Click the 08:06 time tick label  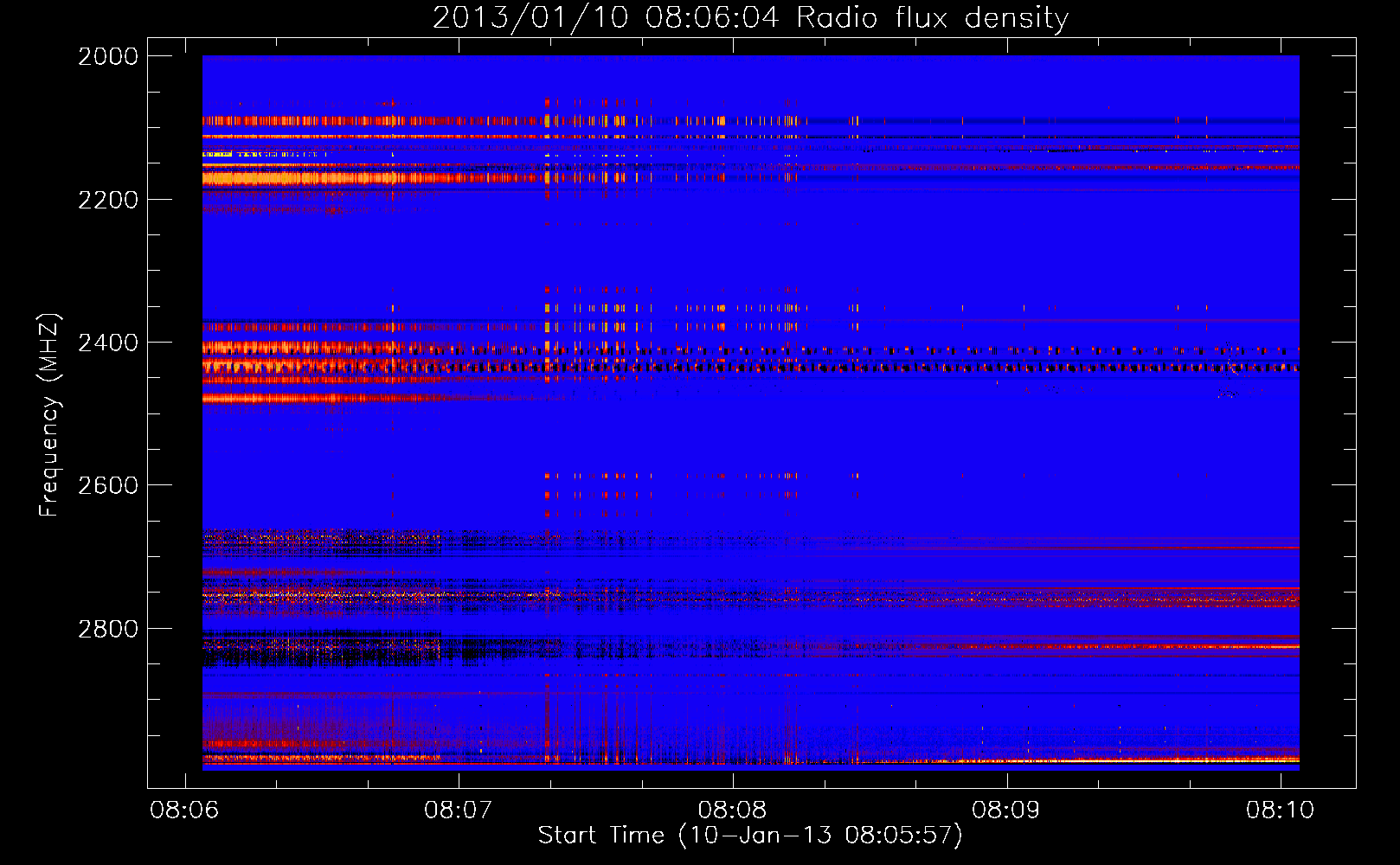point(184,810)
